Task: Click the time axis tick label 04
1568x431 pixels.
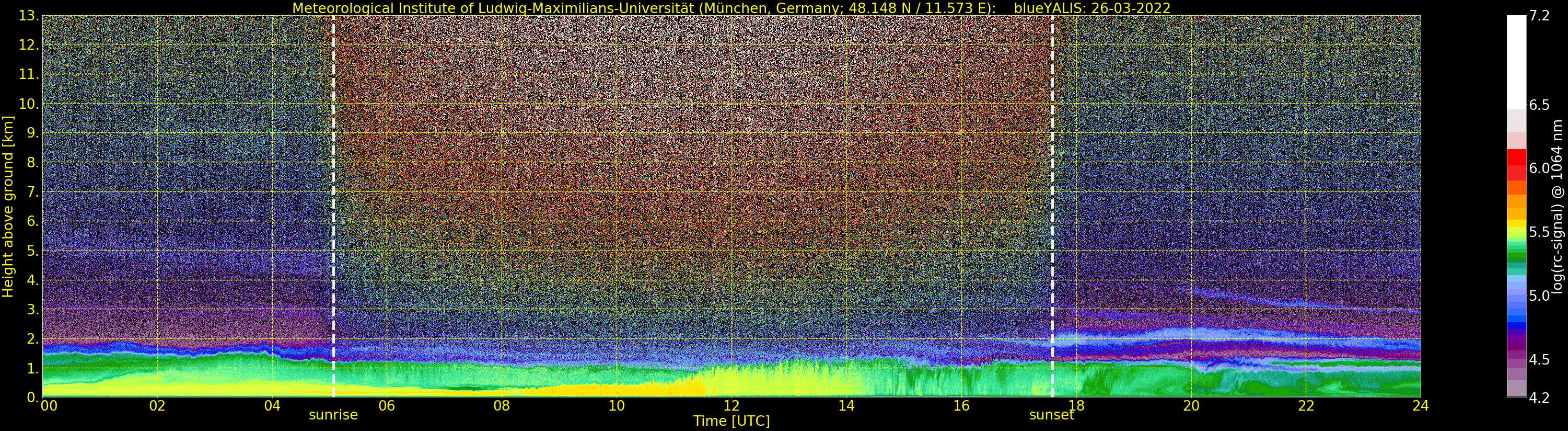Action: point(272,406)
